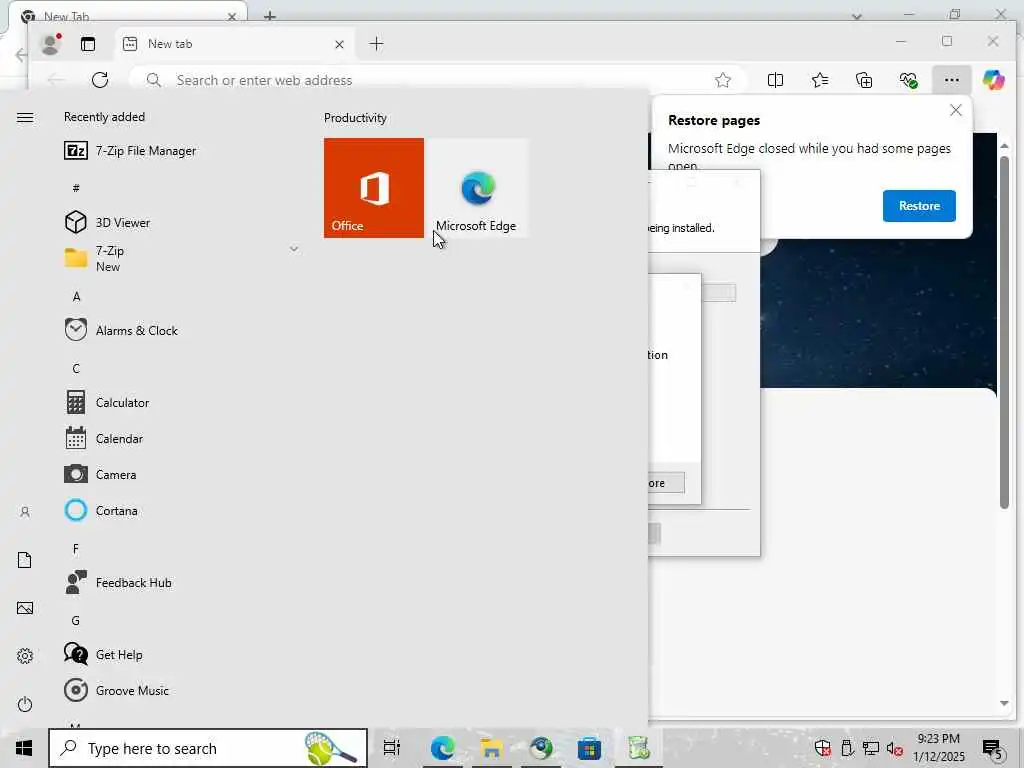
Task: Click the Edge page vertical scrollbar
Action: coord(1004,332)
